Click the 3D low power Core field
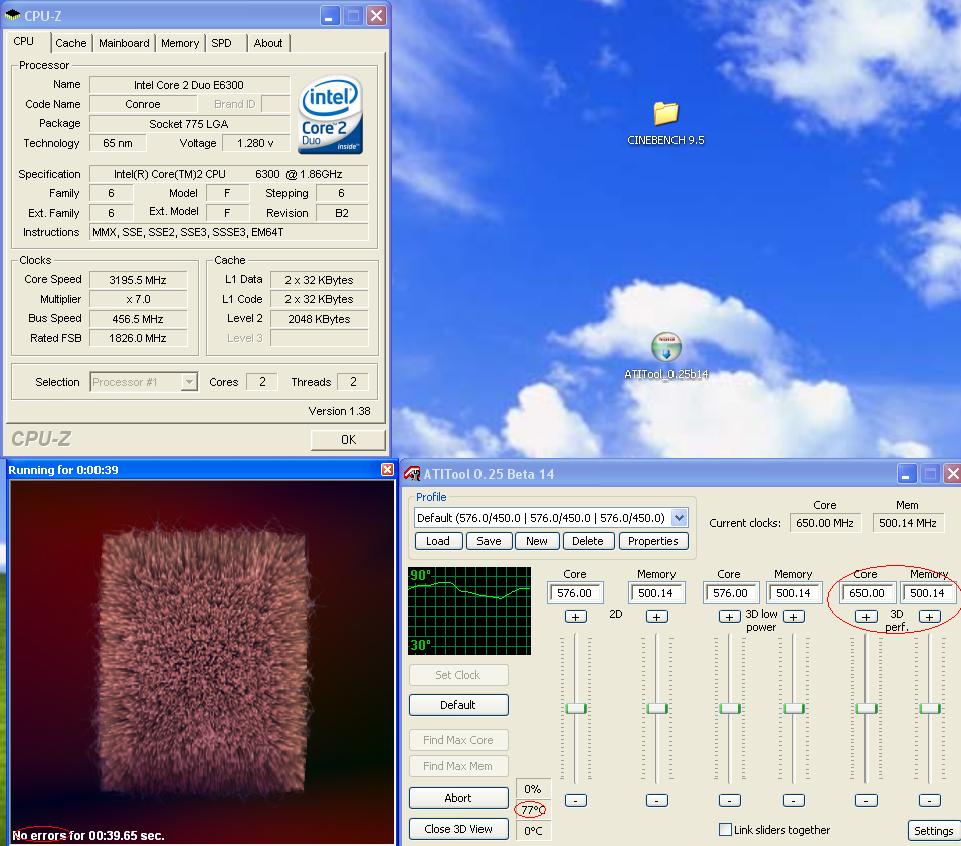 click(731, 593)
